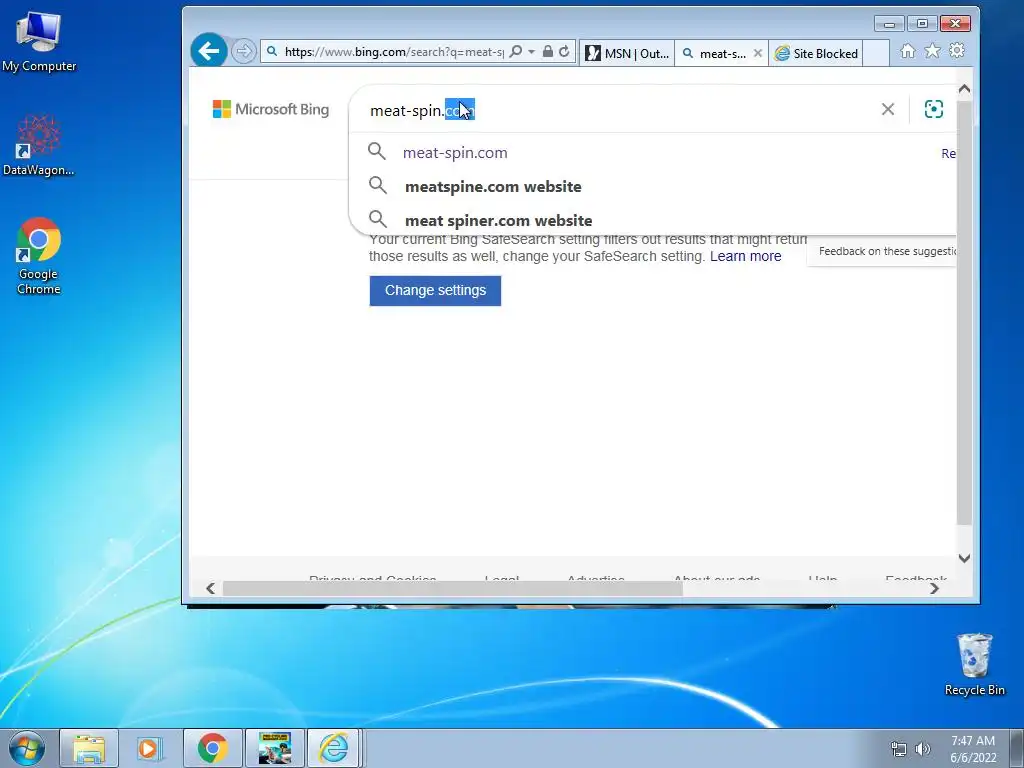
Task: Click the address bar URL field
Action: (394, 52)
